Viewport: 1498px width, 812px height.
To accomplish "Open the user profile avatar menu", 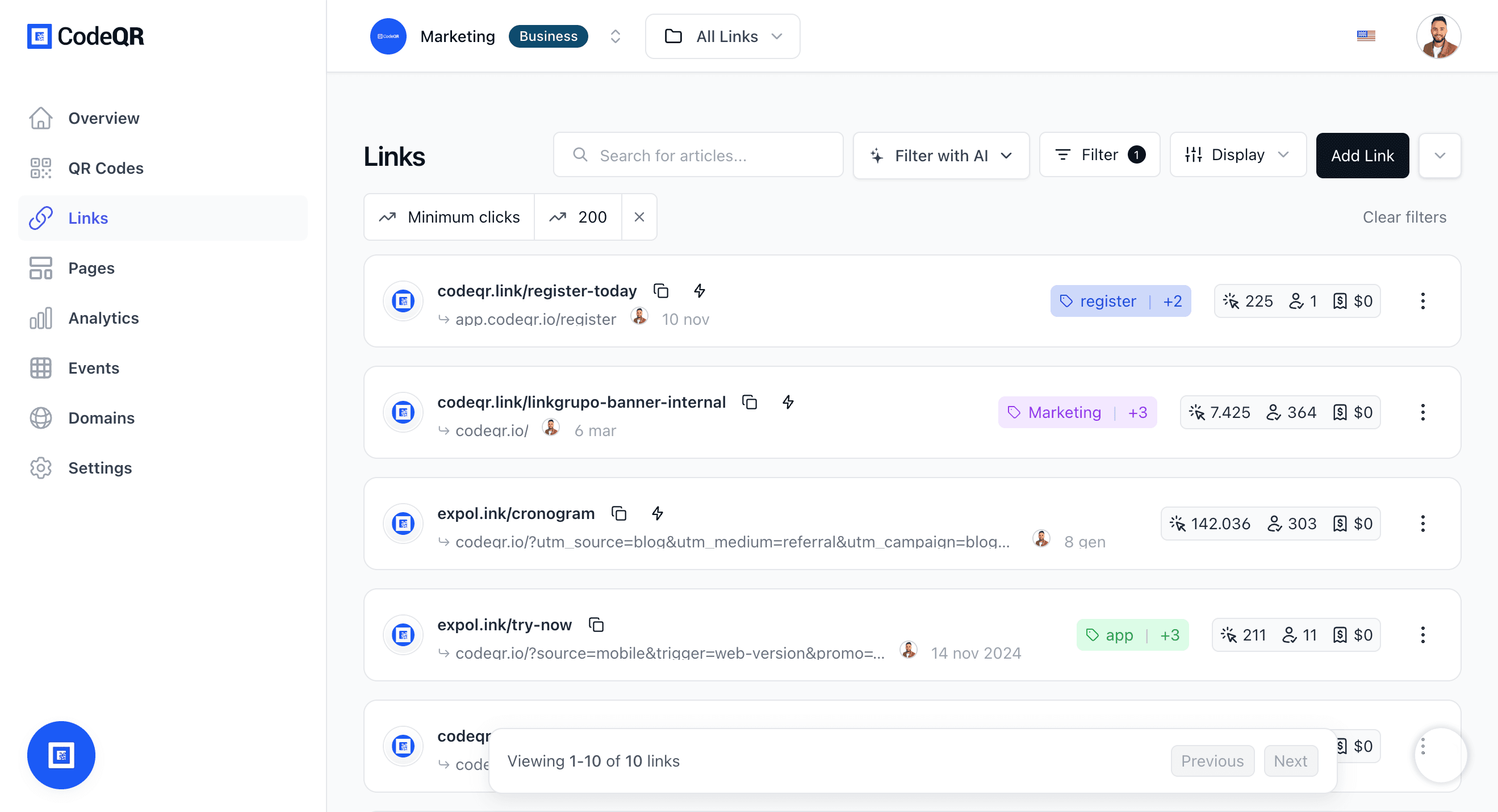I will pos(1439,36).
